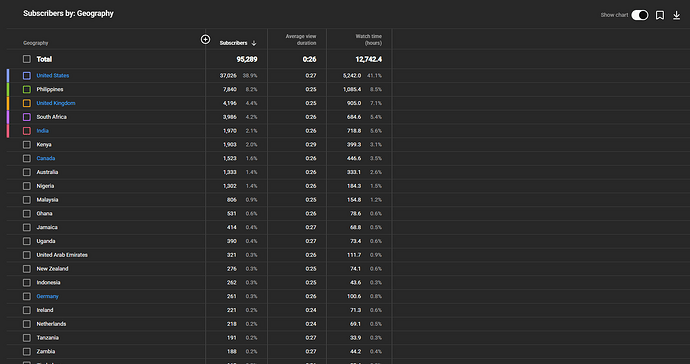Click the bookmark save icon
The image size is (690, 364).
pos(660,15)
